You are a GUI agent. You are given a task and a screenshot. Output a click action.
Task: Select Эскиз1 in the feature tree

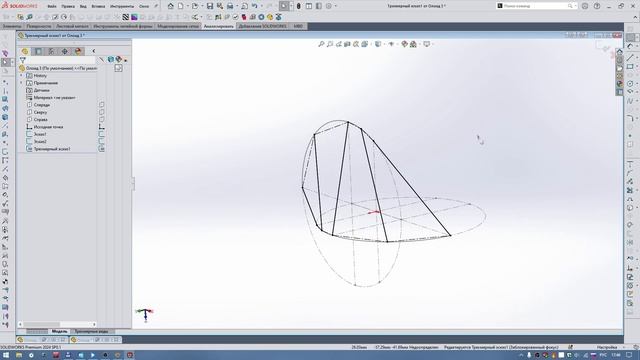[40, 134]
